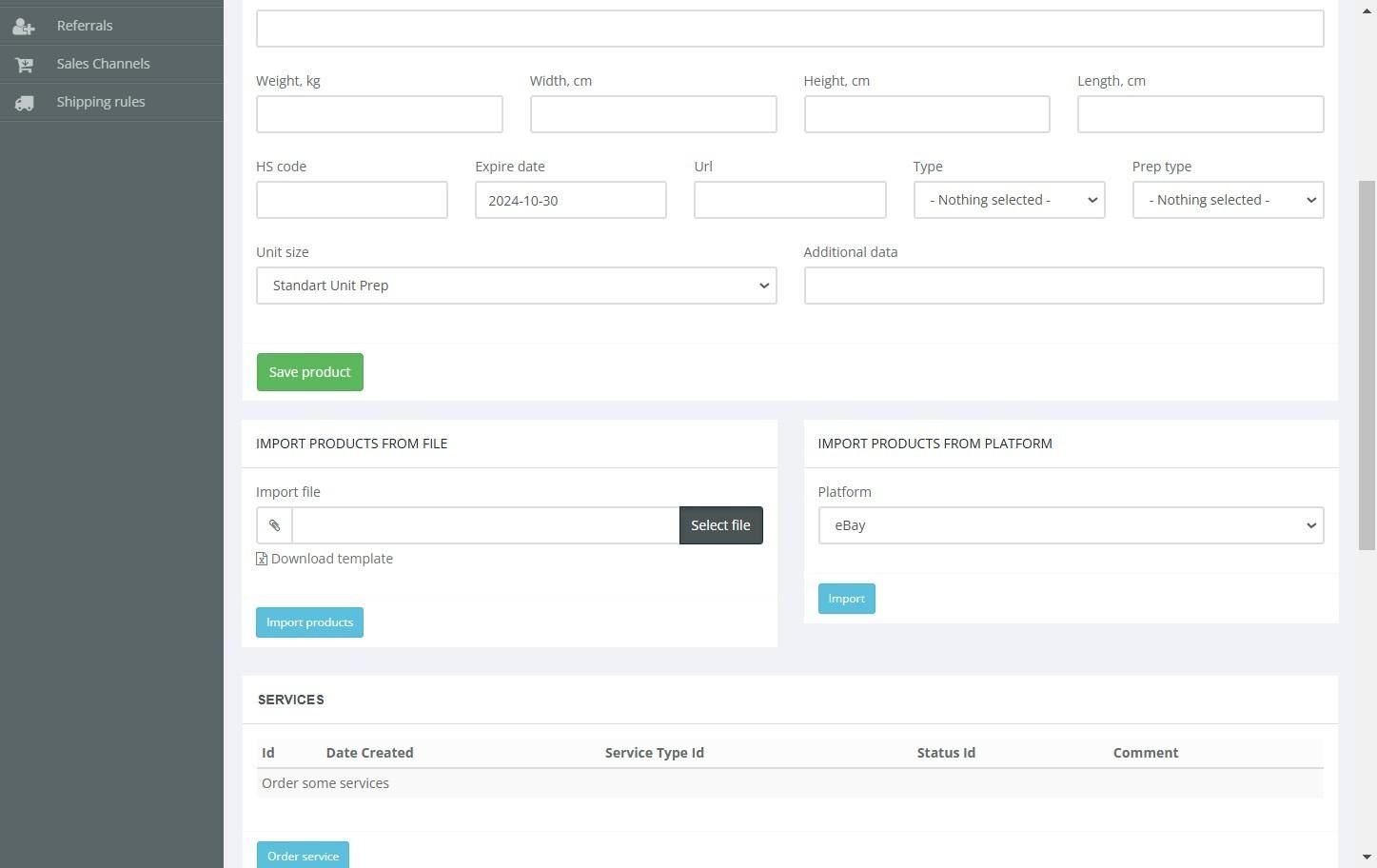The height and width of the screenshot is (868, 1377).
Task: Click the Order service button
Action: 303,856
